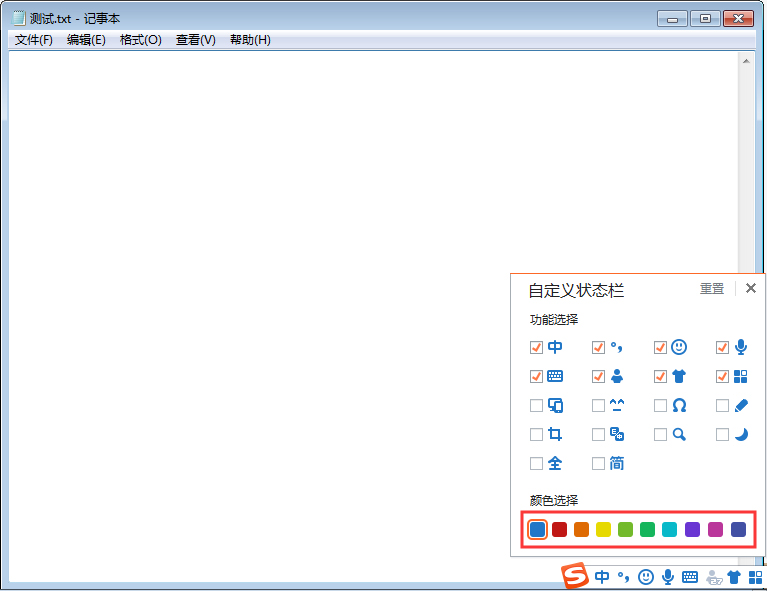767x591 pixels.
Task: Click the punctuation icon on the status bar
Action: pos(624,577)
